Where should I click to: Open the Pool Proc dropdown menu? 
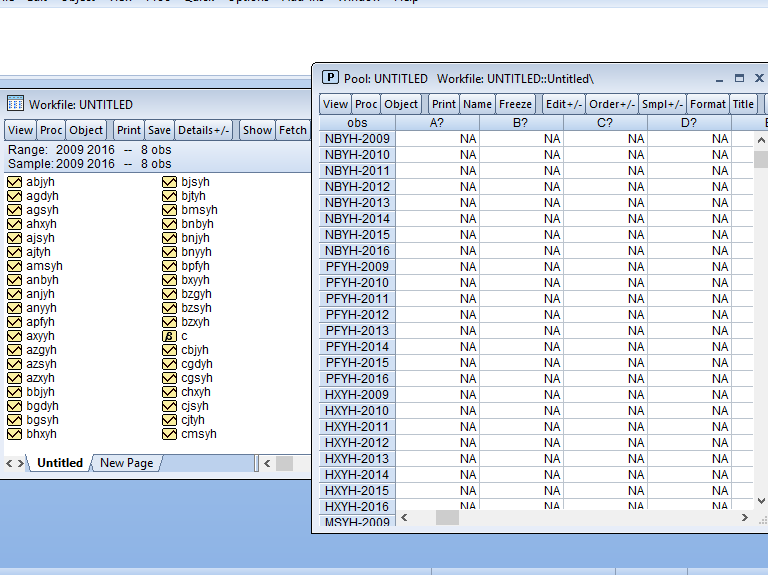pyautogui.click(x=366, y=104)
